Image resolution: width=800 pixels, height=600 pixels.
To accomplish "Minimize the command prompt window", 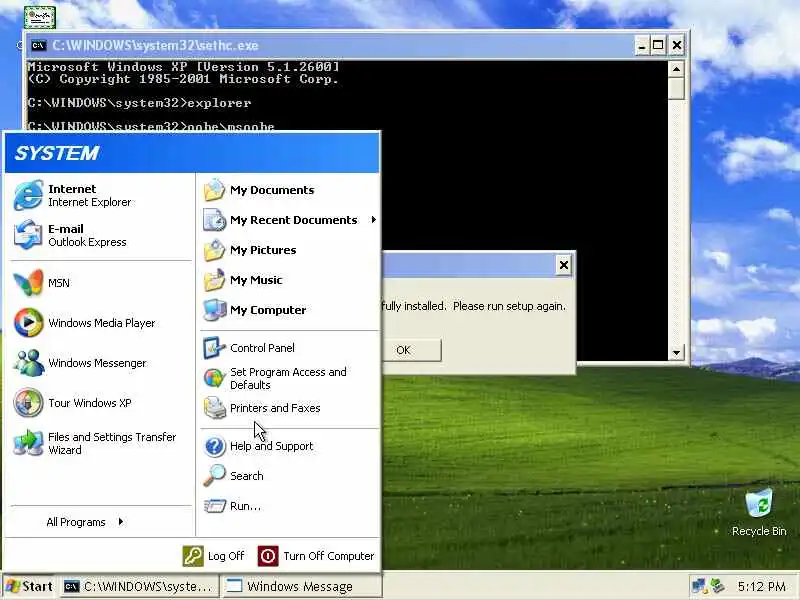I will click(x=642, y=45).
